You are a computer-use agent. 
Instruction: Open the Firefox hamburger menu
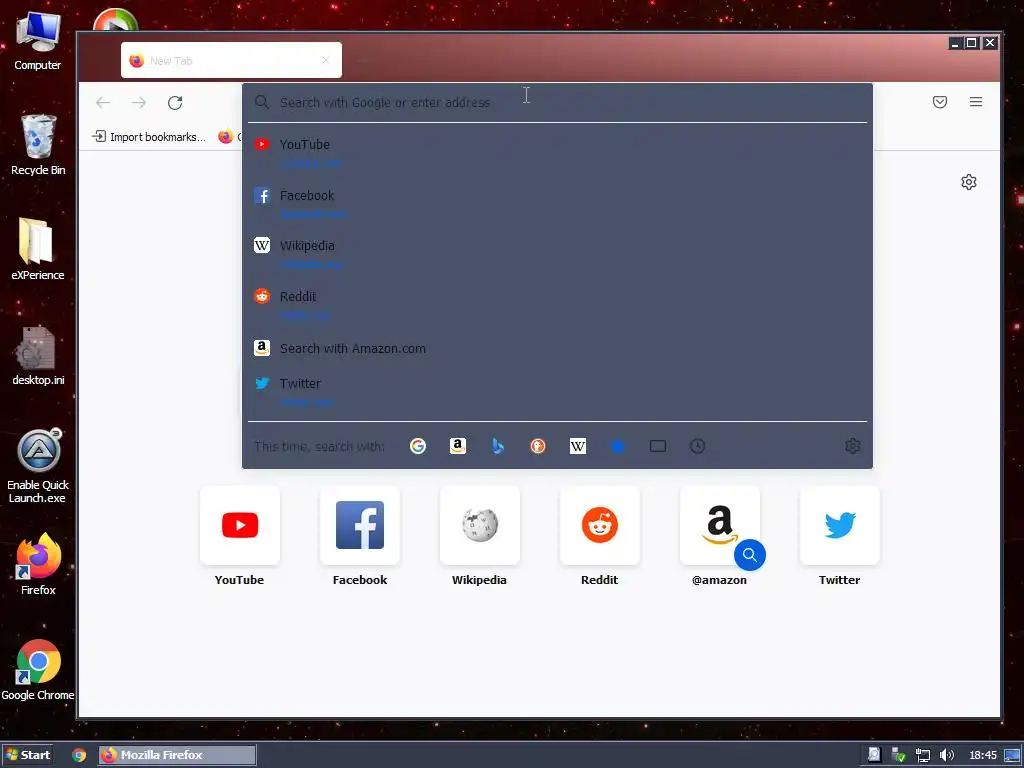coord(976,102)
